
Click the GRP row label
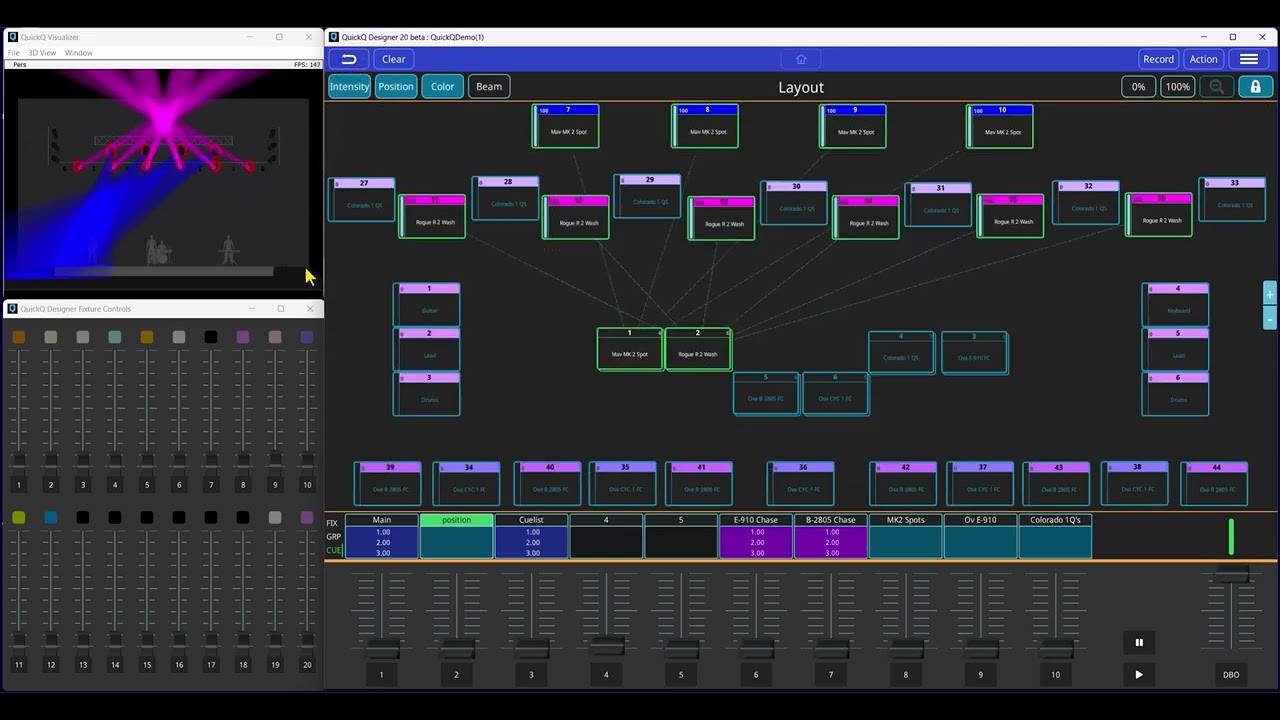[x=333, y=537]
